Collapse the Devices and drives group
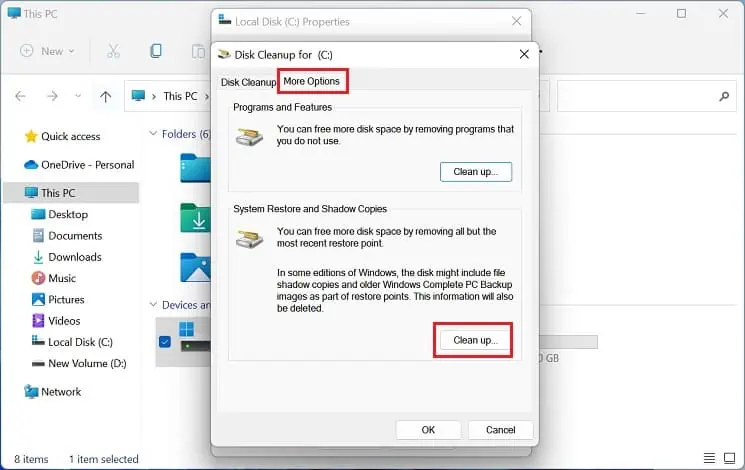 tap(153, 305)
